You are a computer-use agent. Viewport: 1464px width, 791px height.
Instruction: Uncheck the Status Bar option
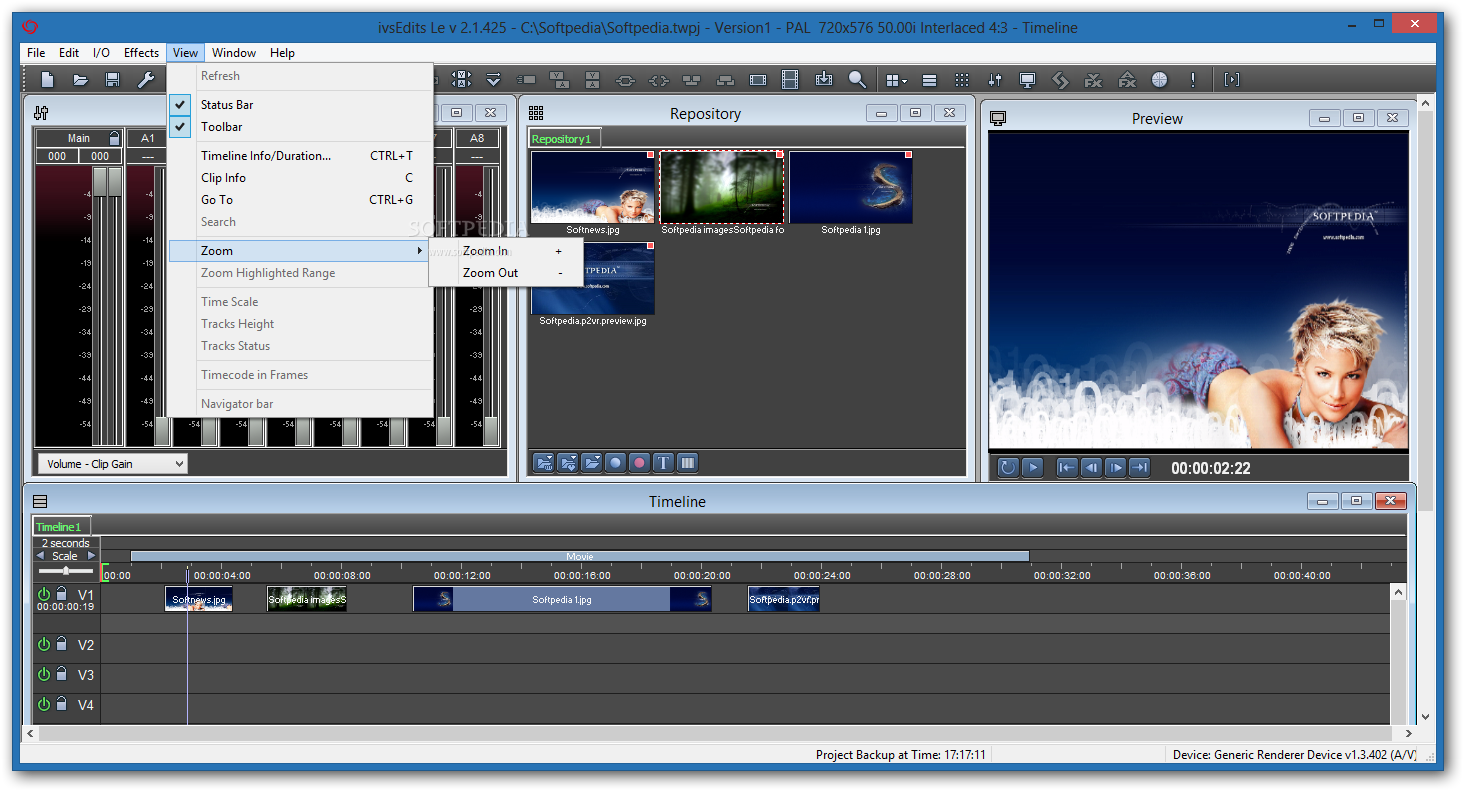coord(227,105)
